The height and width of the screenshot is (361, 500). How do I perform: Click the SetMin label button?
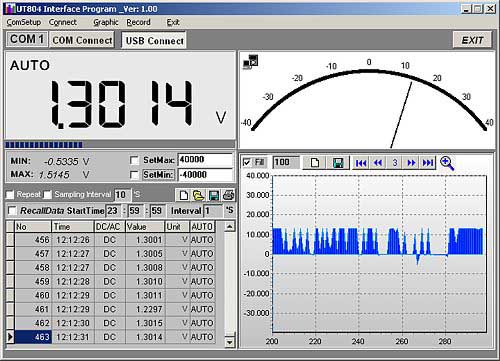click(158, 175)
